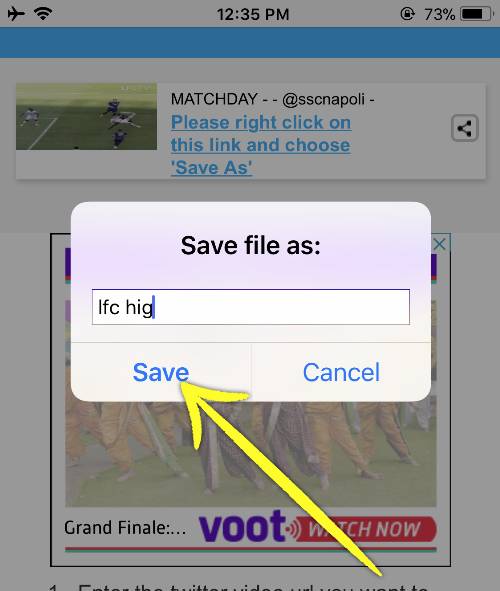Tap the airplane mode icon in status bar
This screenshot has width=500, height=591.
16,14
